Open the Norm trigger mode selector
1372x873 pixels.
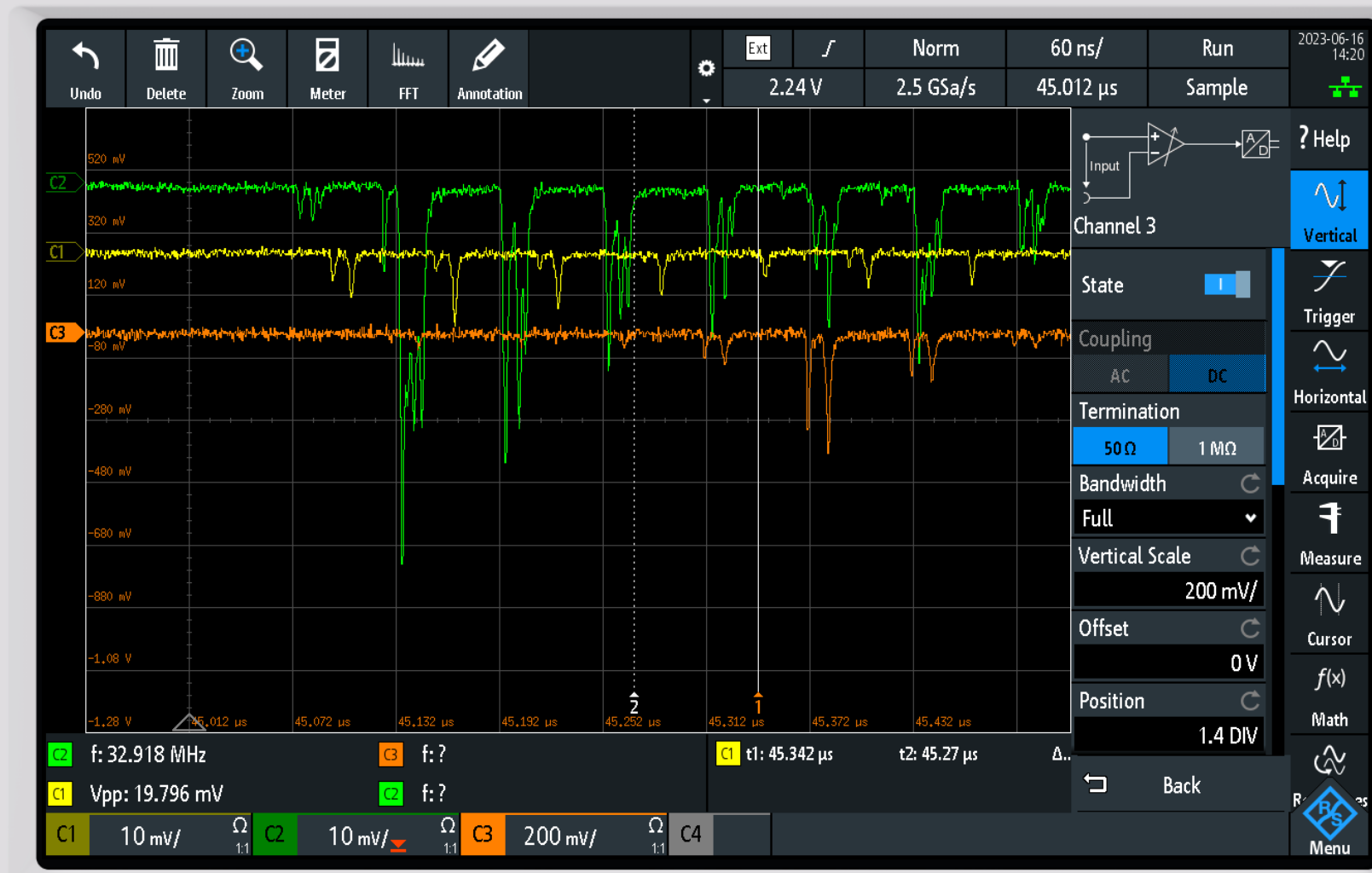[935, 49]
